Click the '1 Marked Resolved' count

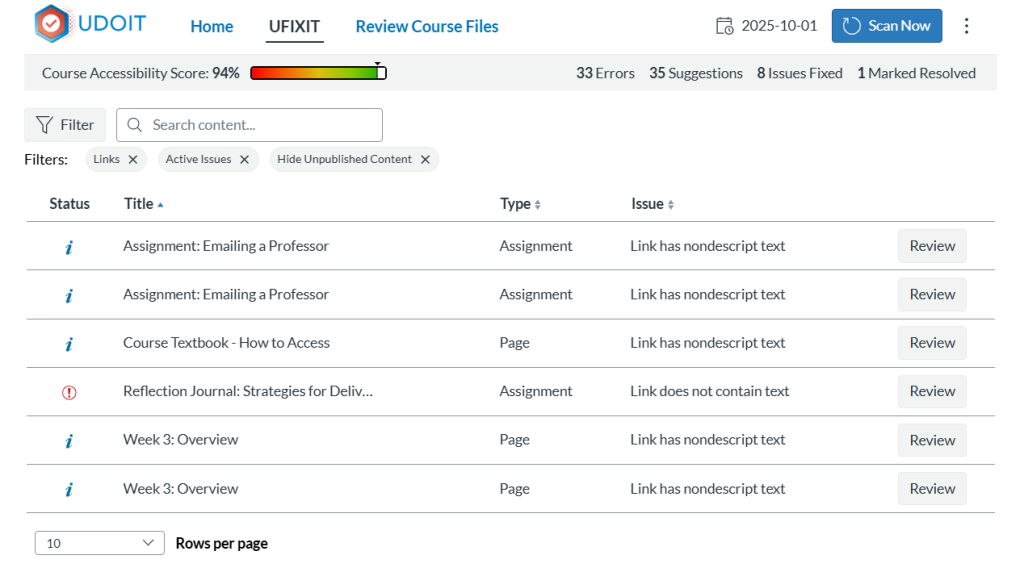[x=916, y=73]
